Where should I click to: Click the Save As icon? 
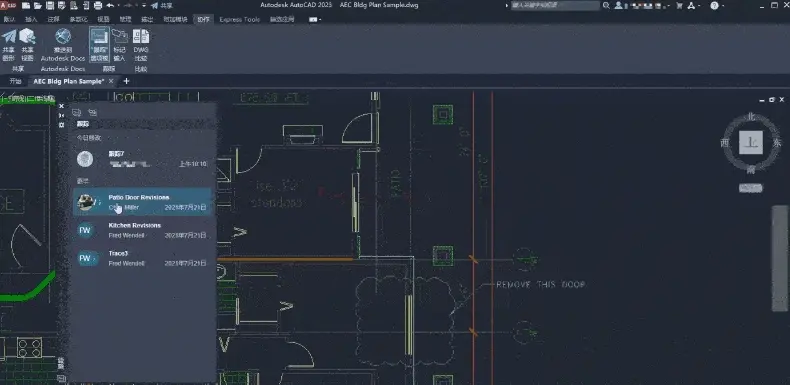[62, 6]
